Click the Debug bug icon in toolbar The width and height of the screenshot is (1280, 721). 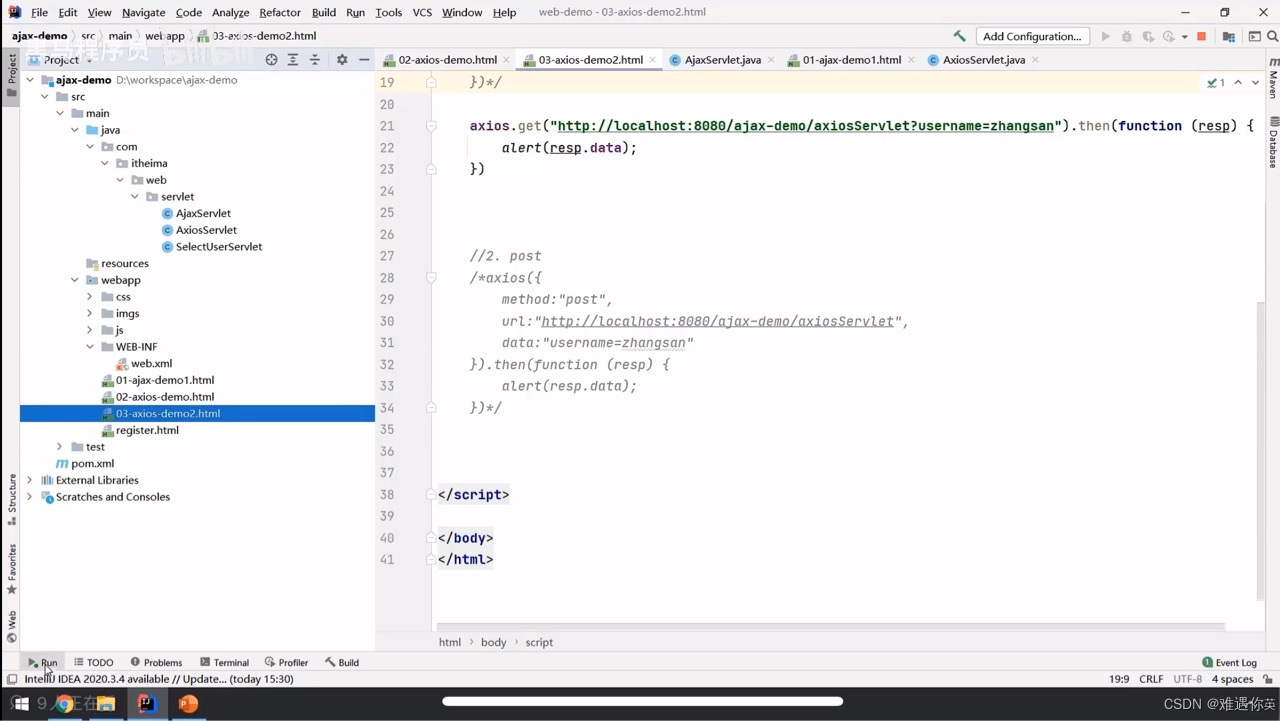1127,36
